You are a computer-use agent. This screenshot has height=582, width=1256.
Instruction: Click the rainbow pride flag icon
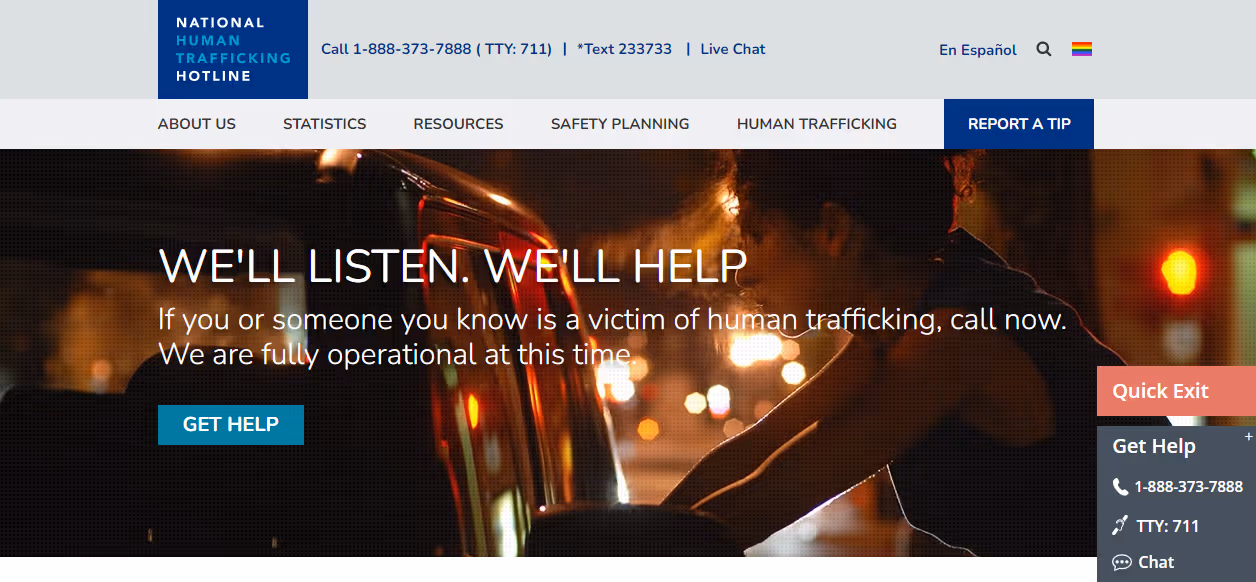pos(1082,49)
